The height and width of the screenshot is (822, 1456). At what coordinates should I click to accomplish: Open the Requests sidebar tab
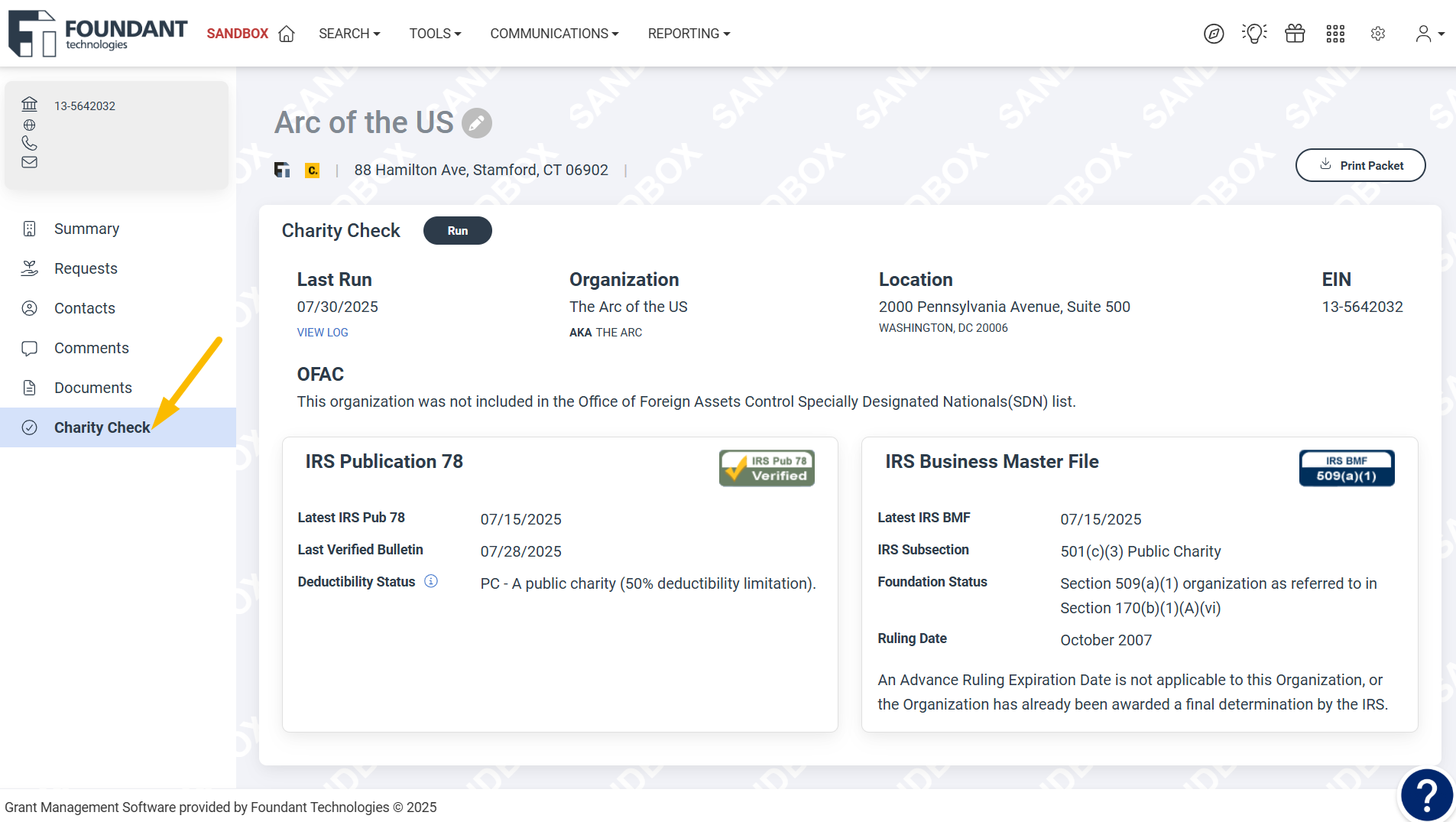click(118, 268)
